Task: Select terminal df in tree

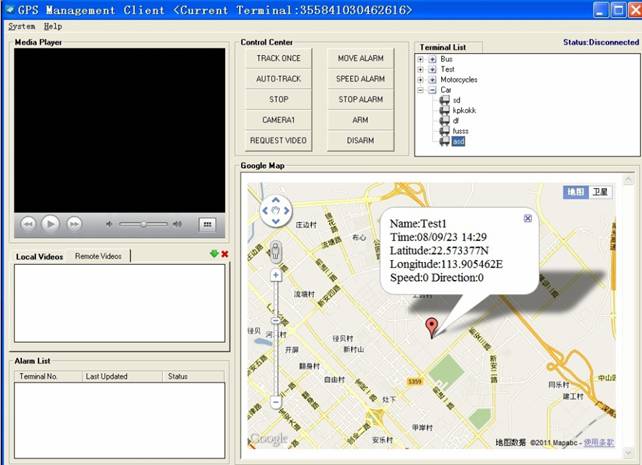Action: click(x=456, y=120)
